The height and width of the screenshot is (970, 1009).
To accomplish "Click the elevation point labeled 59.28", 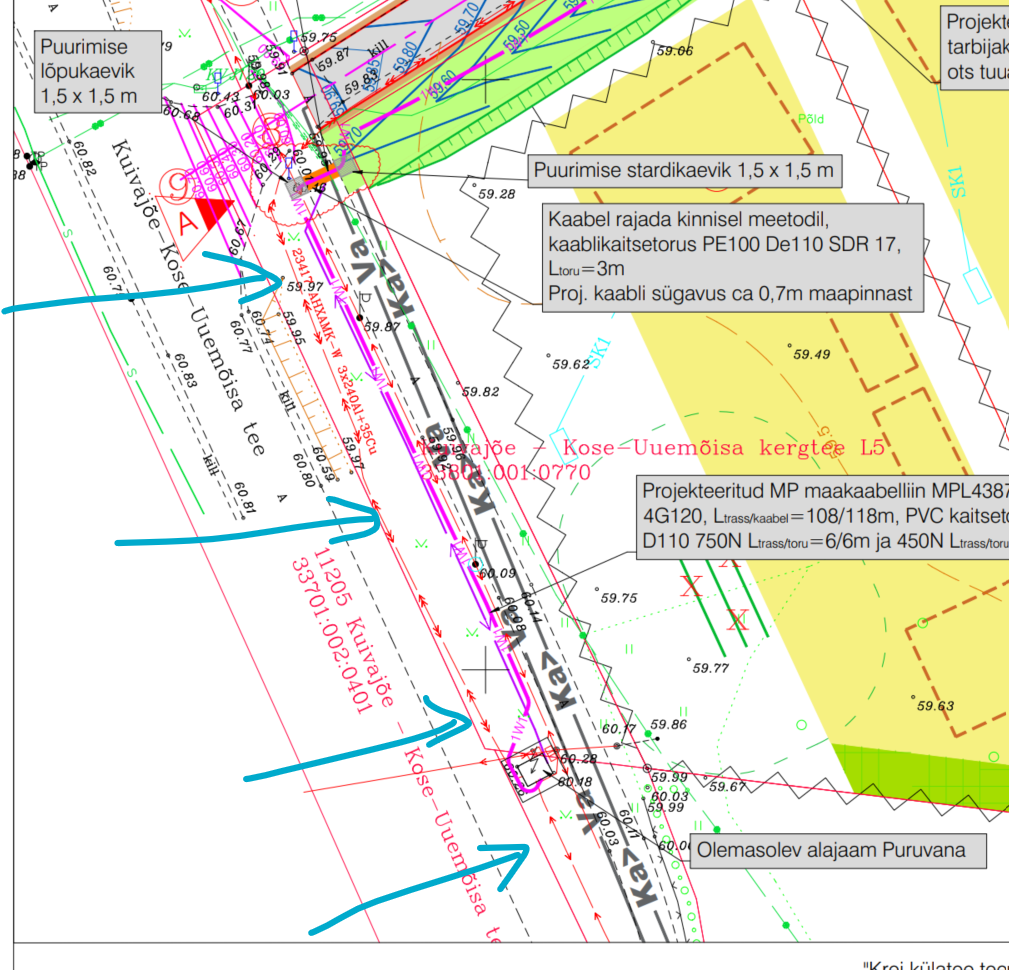I will point(498,194).
